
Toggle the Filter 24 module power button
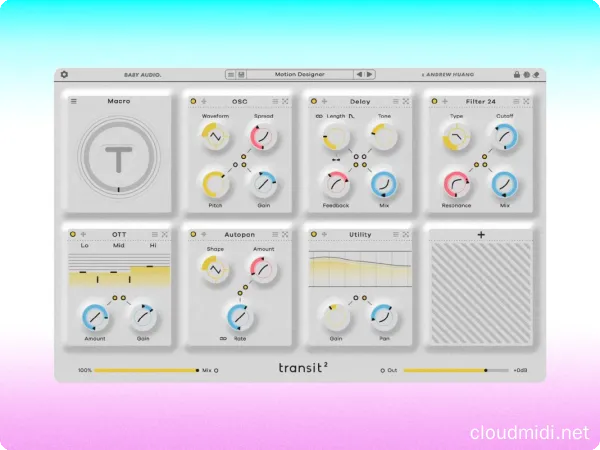(x=434, y=101)
